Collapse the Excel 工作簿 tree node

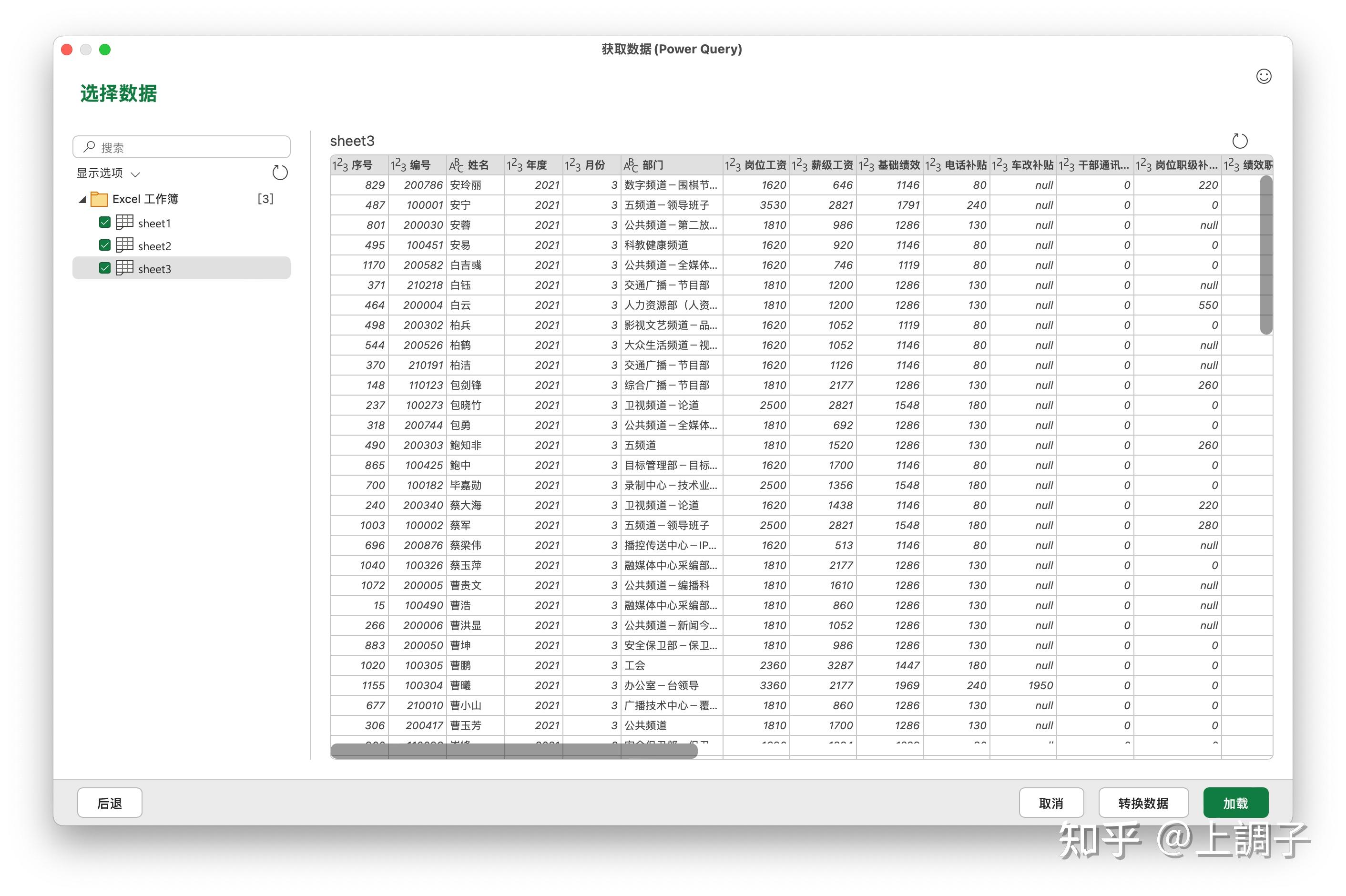[x=82, y=199]
